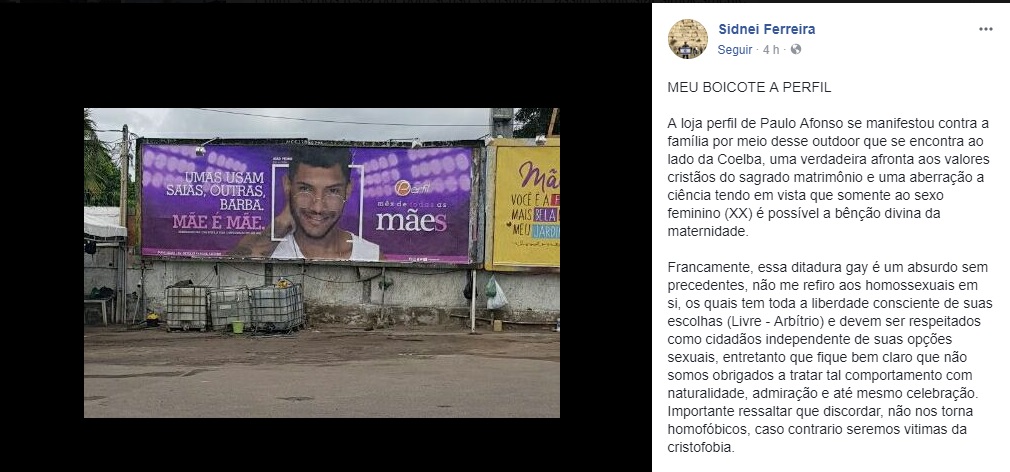
Task: Click the Sidnei Ferreira name link
Action: click(767, 29)
